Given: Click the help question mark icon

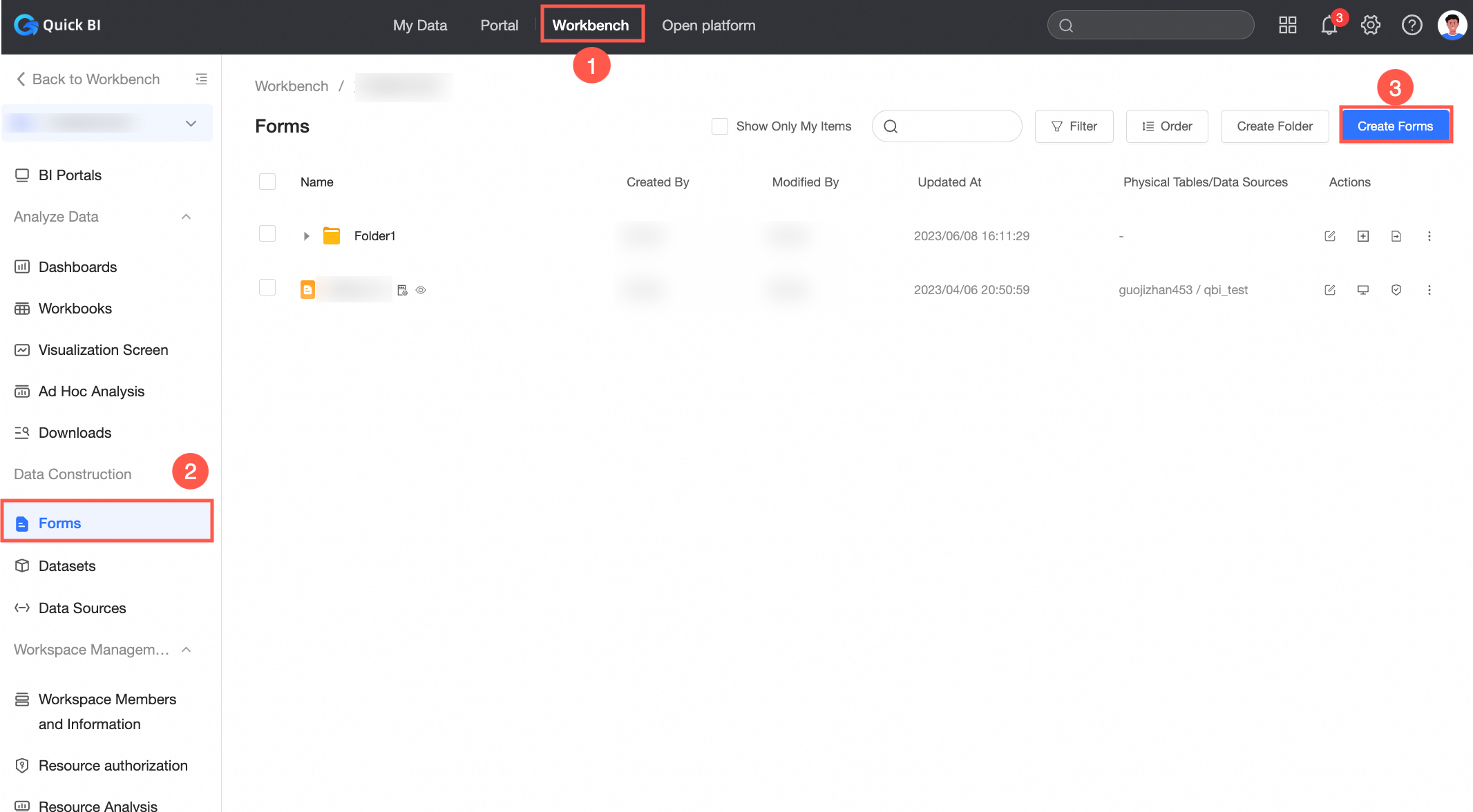Looking at the screenshot, I should coord(1412,26).
